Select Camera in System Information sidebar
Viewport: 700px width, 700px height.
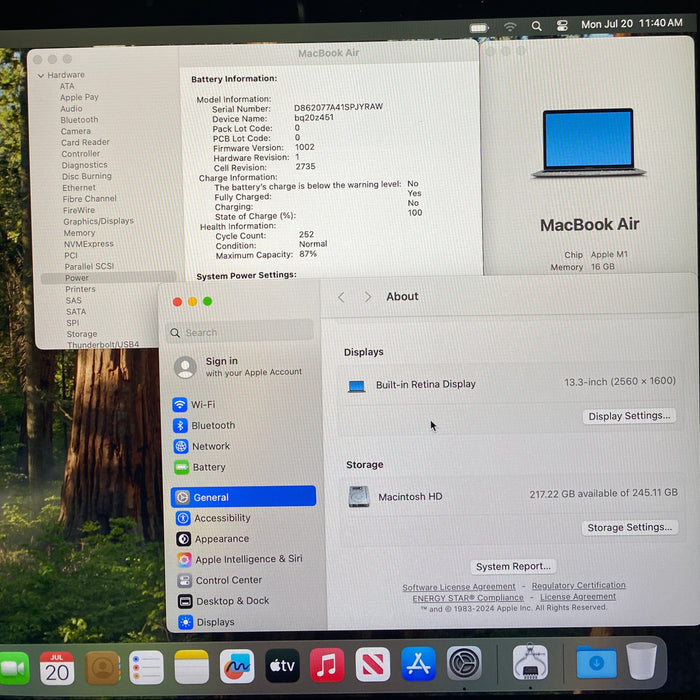tap(75, 131)
